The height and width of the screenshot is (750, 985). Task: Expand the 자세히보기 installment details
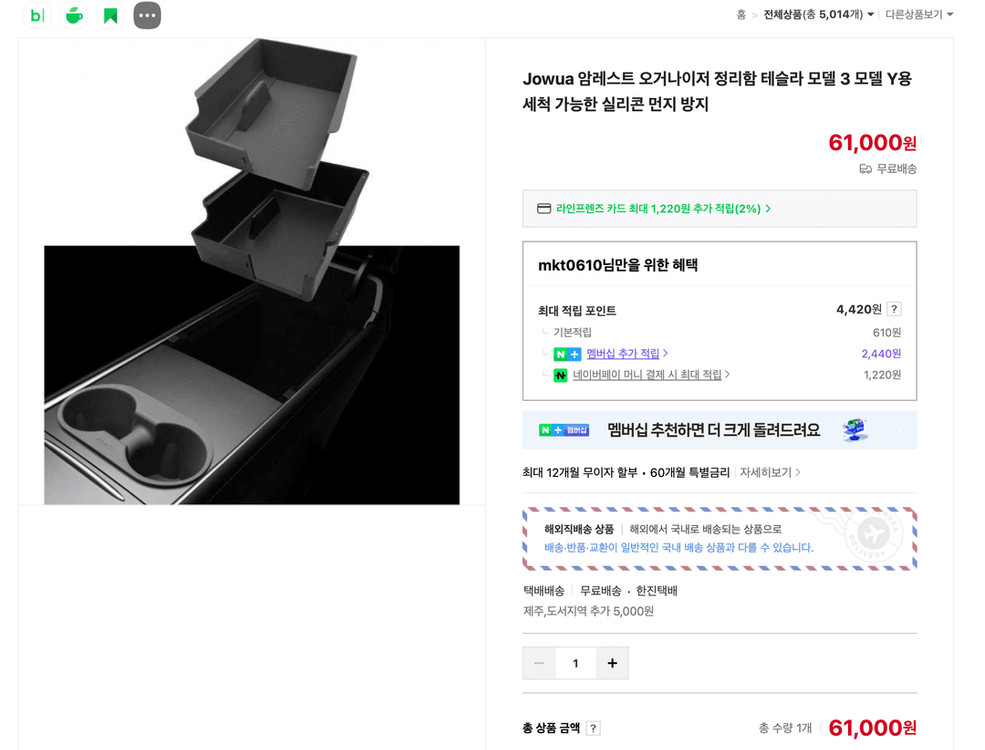[x=769, y=473]
